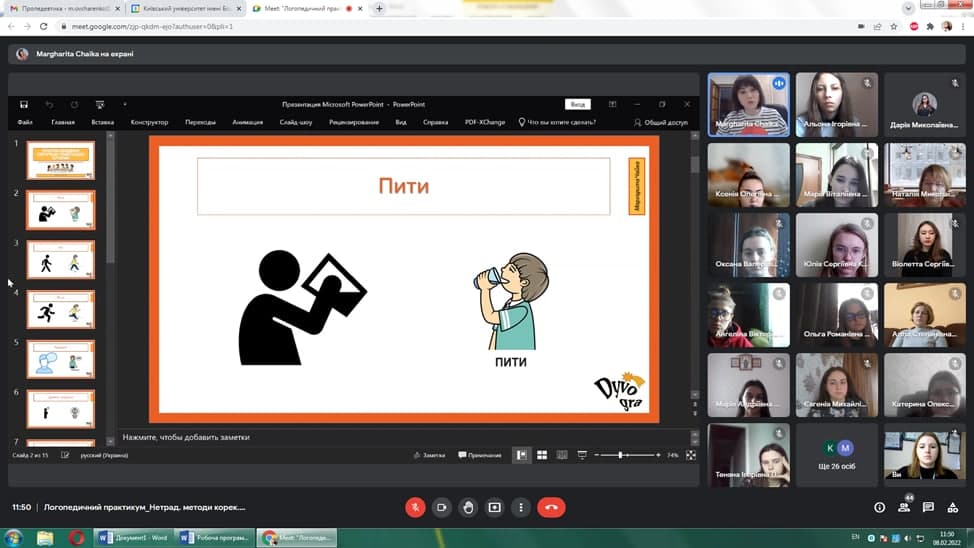Raise hand in the meeting
974x548 pixels.
pyautogui.click(x=468, y=507)
